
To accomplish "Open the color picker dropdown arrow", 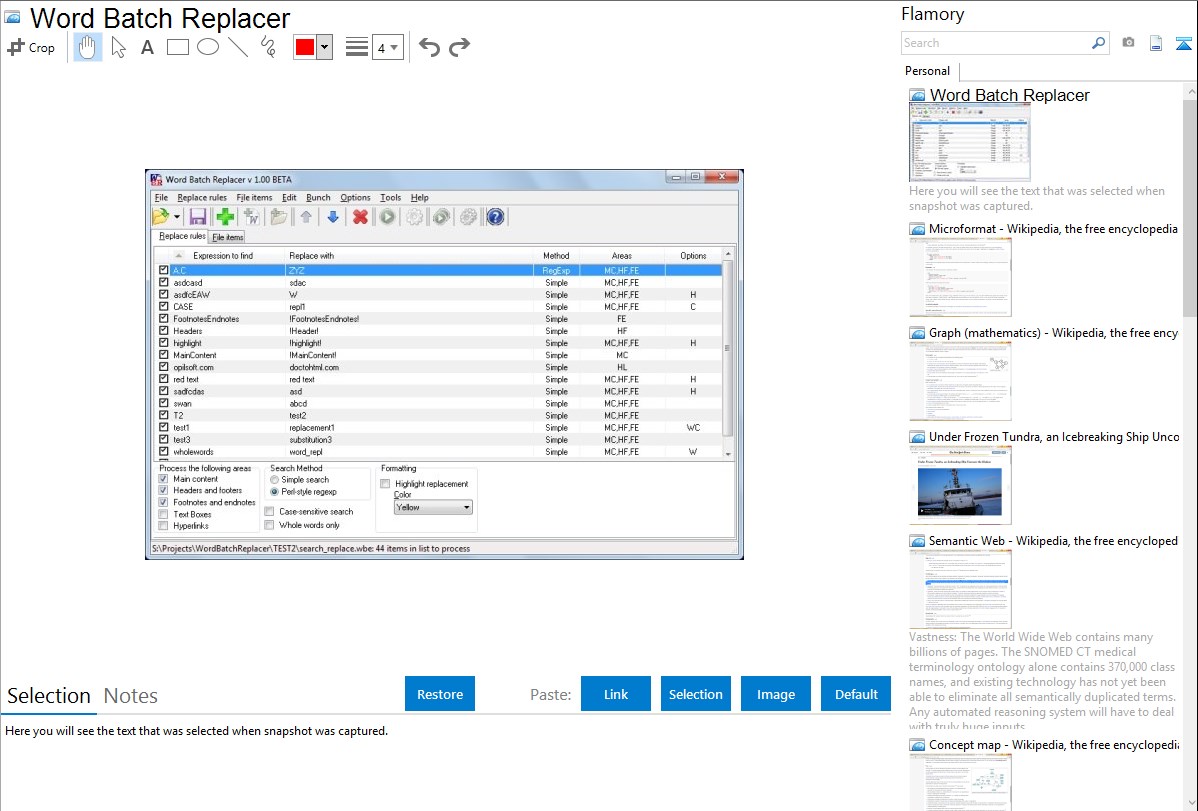I will (x=324, y=47).
